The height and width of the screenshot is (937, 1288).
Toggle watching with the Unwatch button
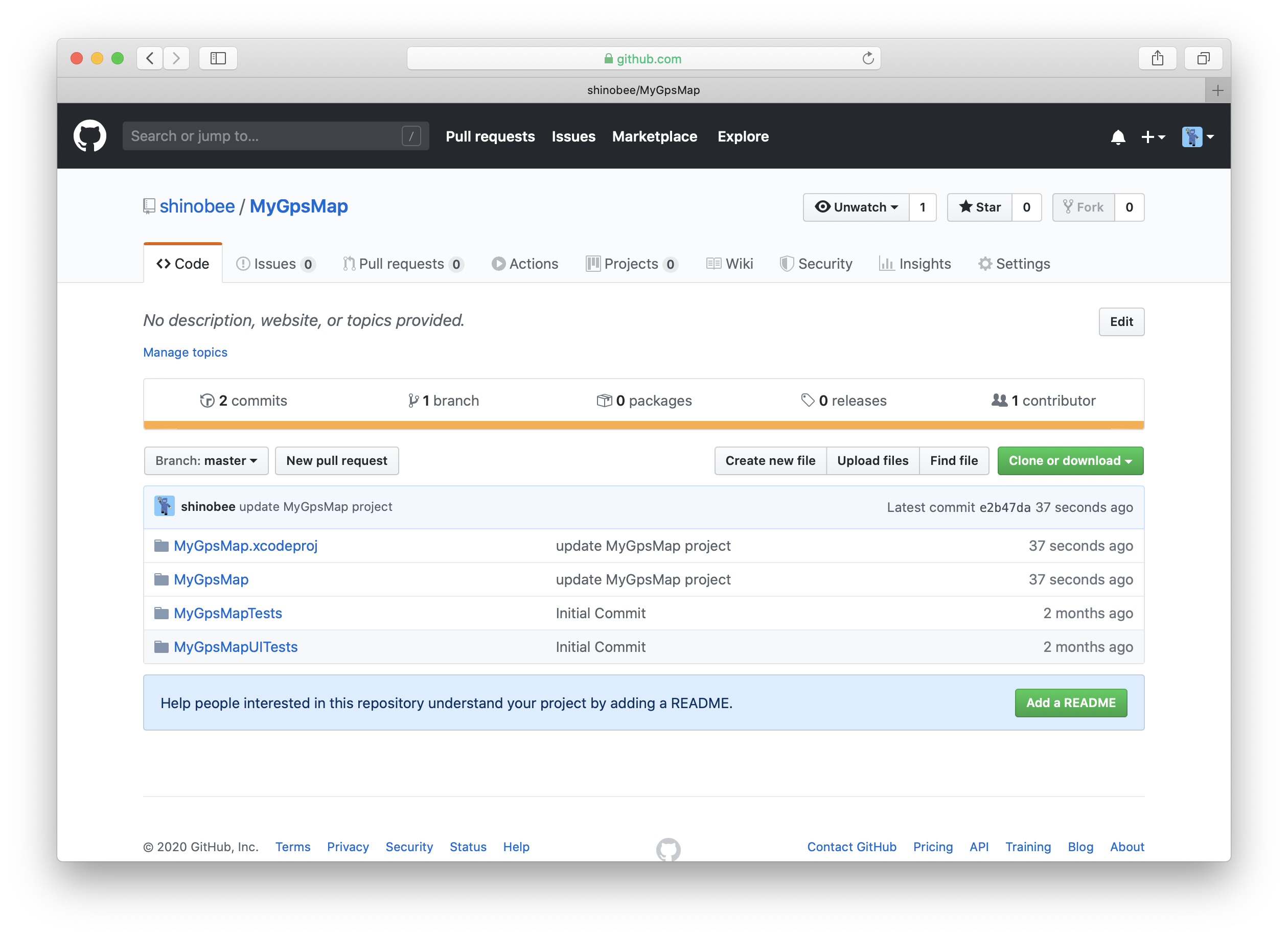855,207
